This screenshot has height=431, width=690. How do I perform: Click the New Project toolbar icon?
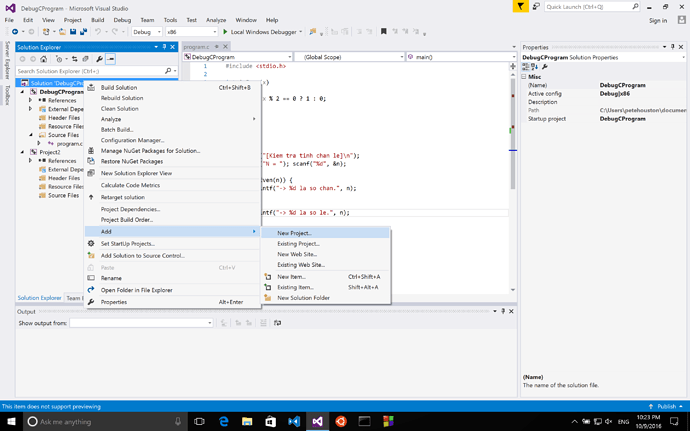click(46, 32)
